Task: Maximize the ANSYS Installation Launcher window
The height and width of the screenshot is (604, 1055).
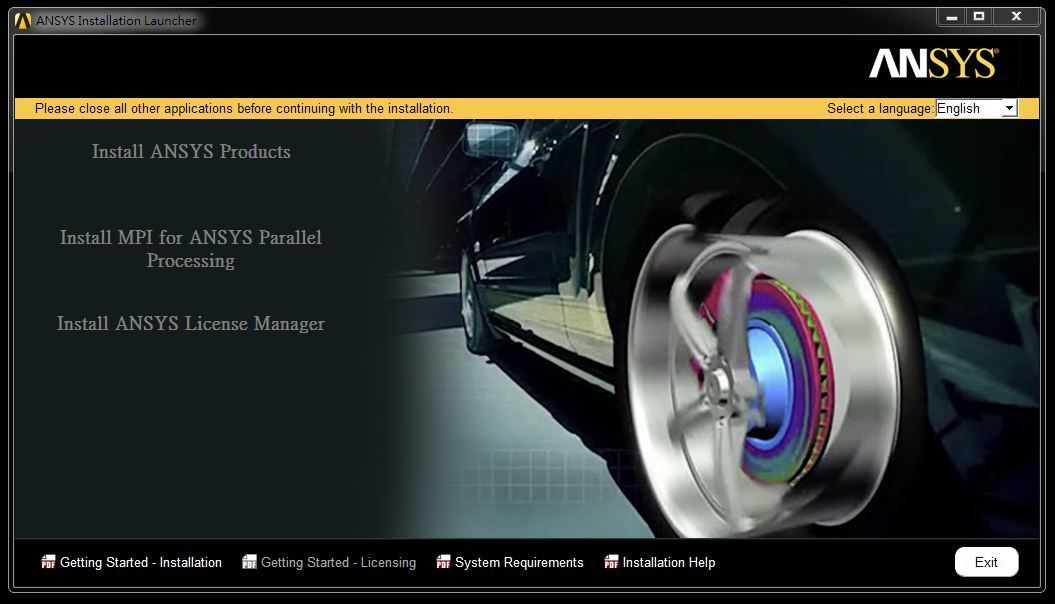Action: (979, 17)
